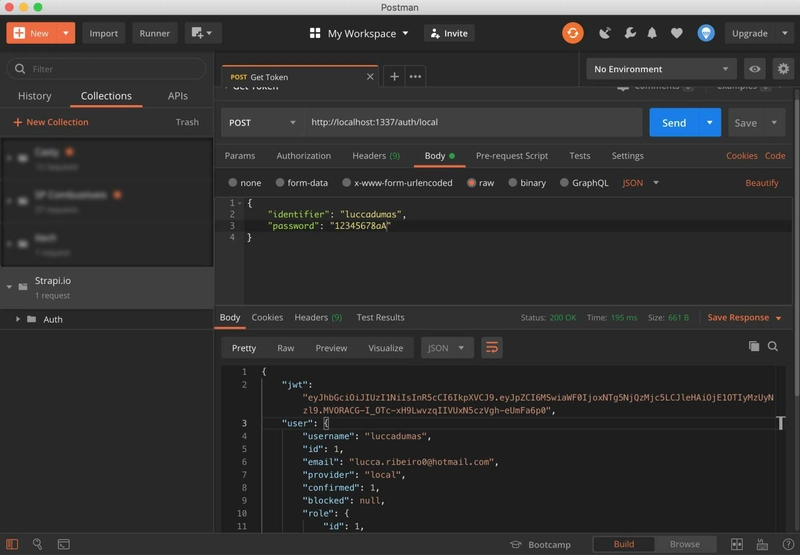
Task: Open the No Environment selector
Action: point(661,69)
